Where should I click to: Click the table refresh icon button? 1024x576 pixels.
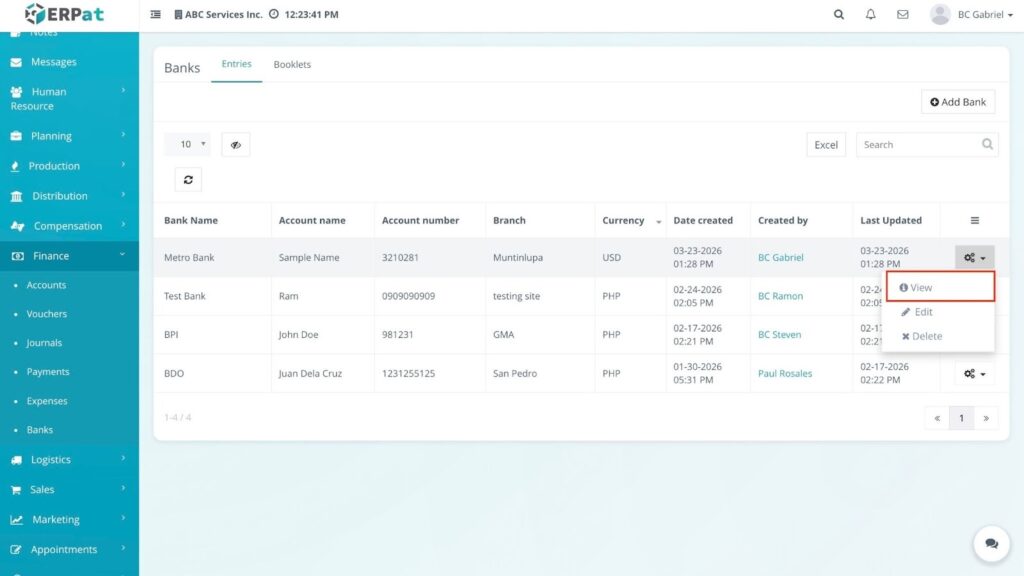tap(188, 179)
